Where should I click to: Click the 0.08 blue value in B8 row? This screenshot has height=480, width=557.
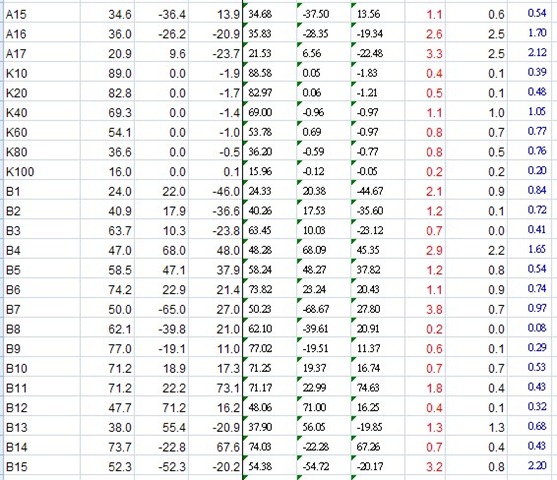[537, 328]
